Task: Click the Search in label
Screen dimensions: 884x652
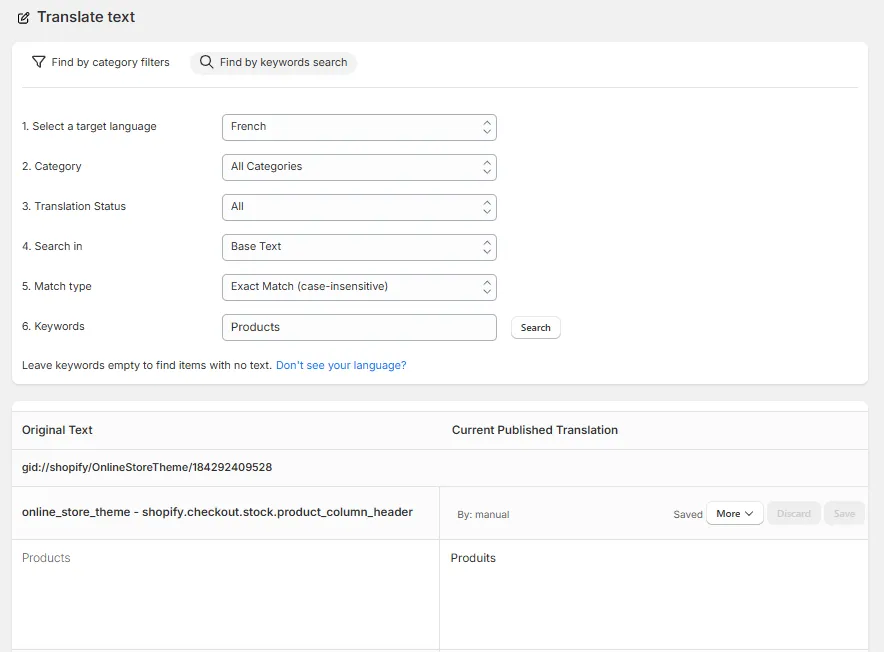Action: [x=52, y=246]
